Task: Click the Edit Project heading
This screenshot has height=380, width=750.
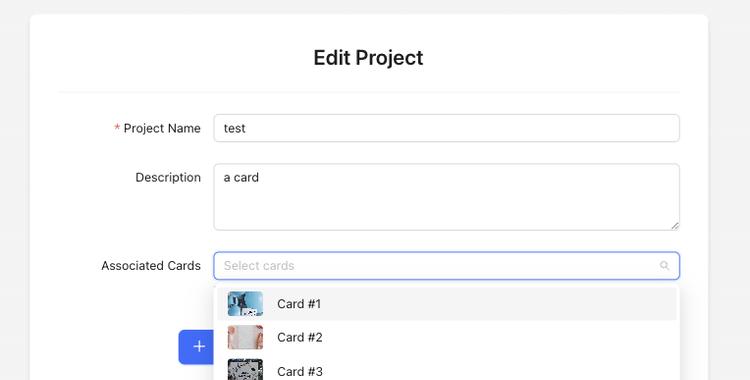Action: (x=368, y=58)
